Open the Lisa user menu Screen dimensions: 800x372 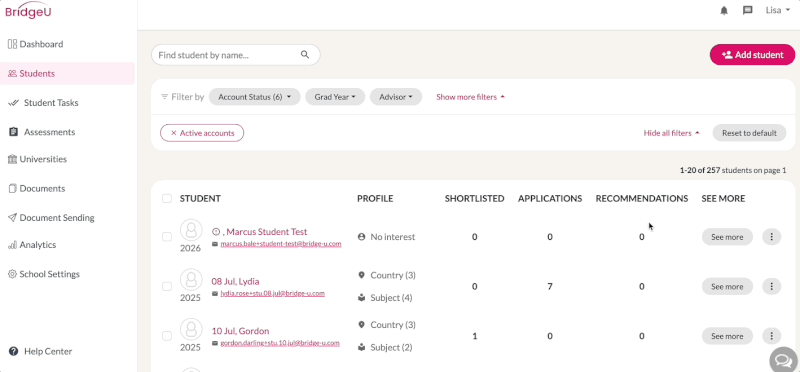pos(778,10)
